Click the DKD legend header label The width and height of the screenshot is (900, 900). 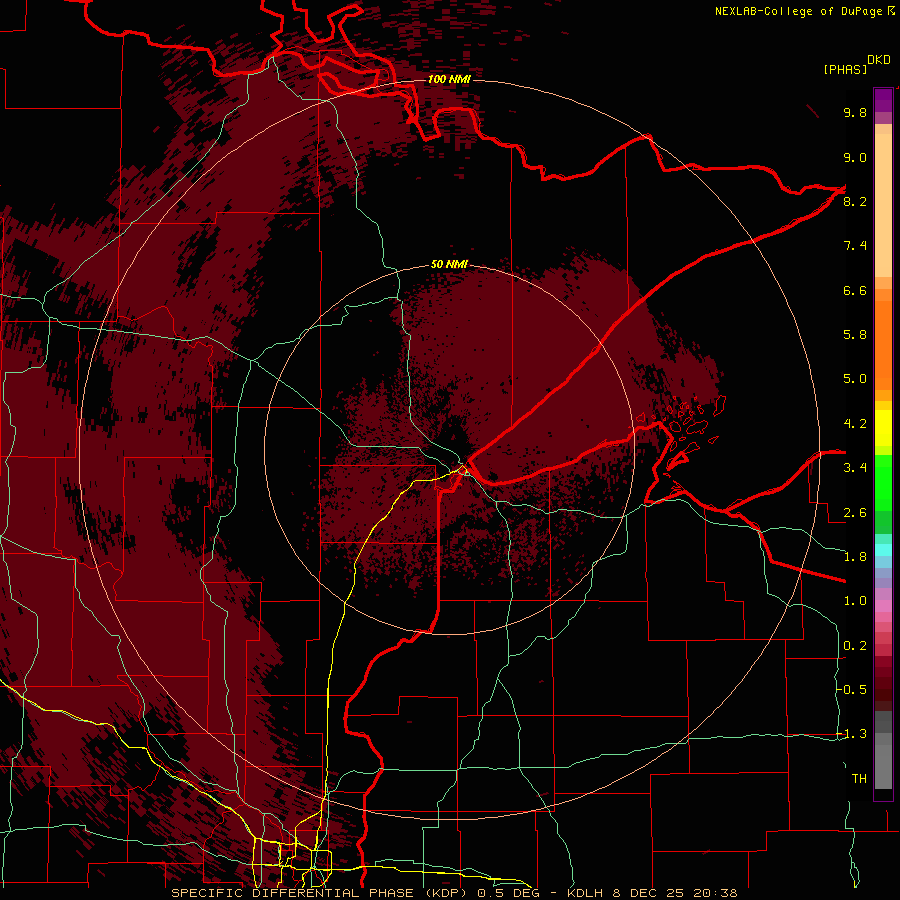[878, 60]
